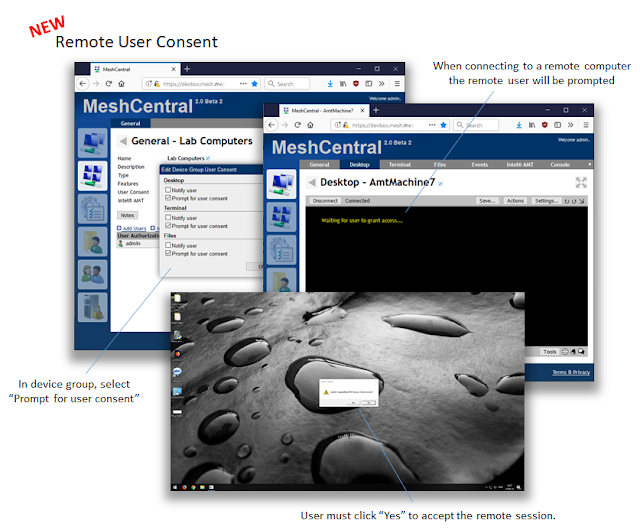Click the Save... button in desktop toolbar
The image size is (640, 530).
[x=487, y=201]
